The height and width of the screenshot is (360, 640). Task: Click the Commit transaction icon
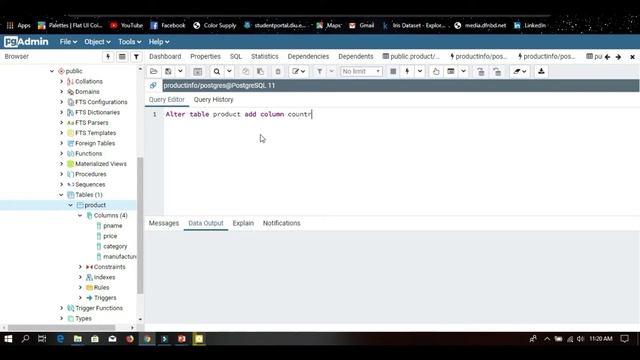[x=481, y=71]
